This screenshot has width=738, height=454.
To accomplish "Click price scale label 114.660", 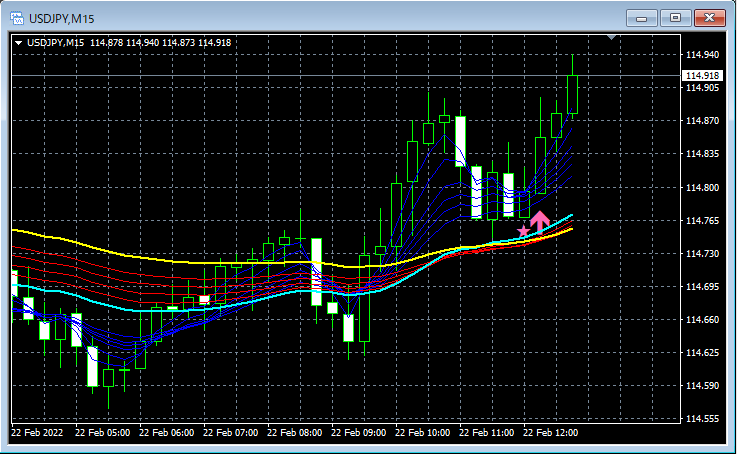I will (x=702, y=319).
